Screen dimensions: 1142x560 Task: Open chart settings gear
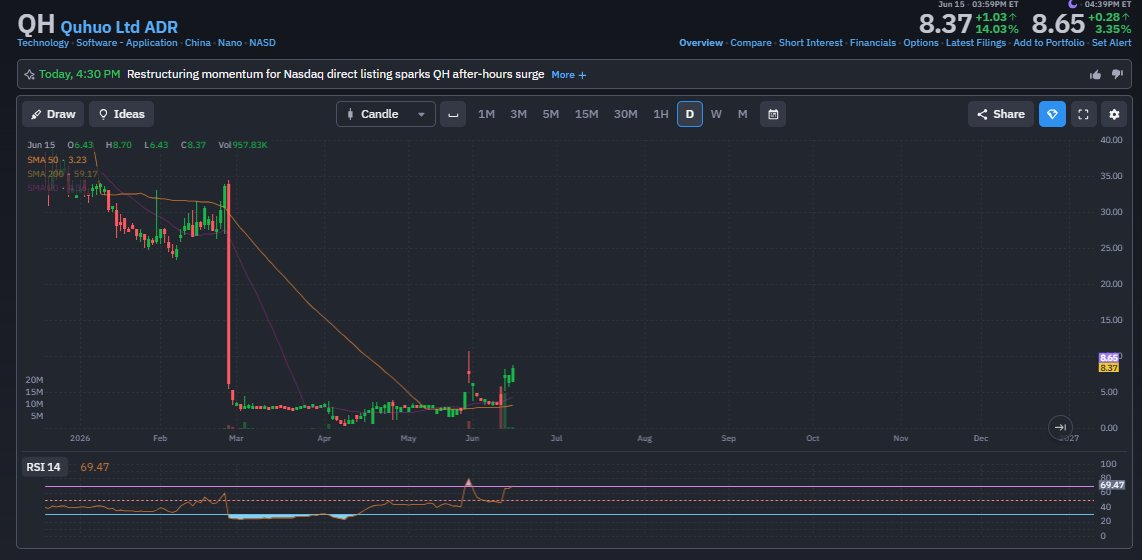point(1114,114)
